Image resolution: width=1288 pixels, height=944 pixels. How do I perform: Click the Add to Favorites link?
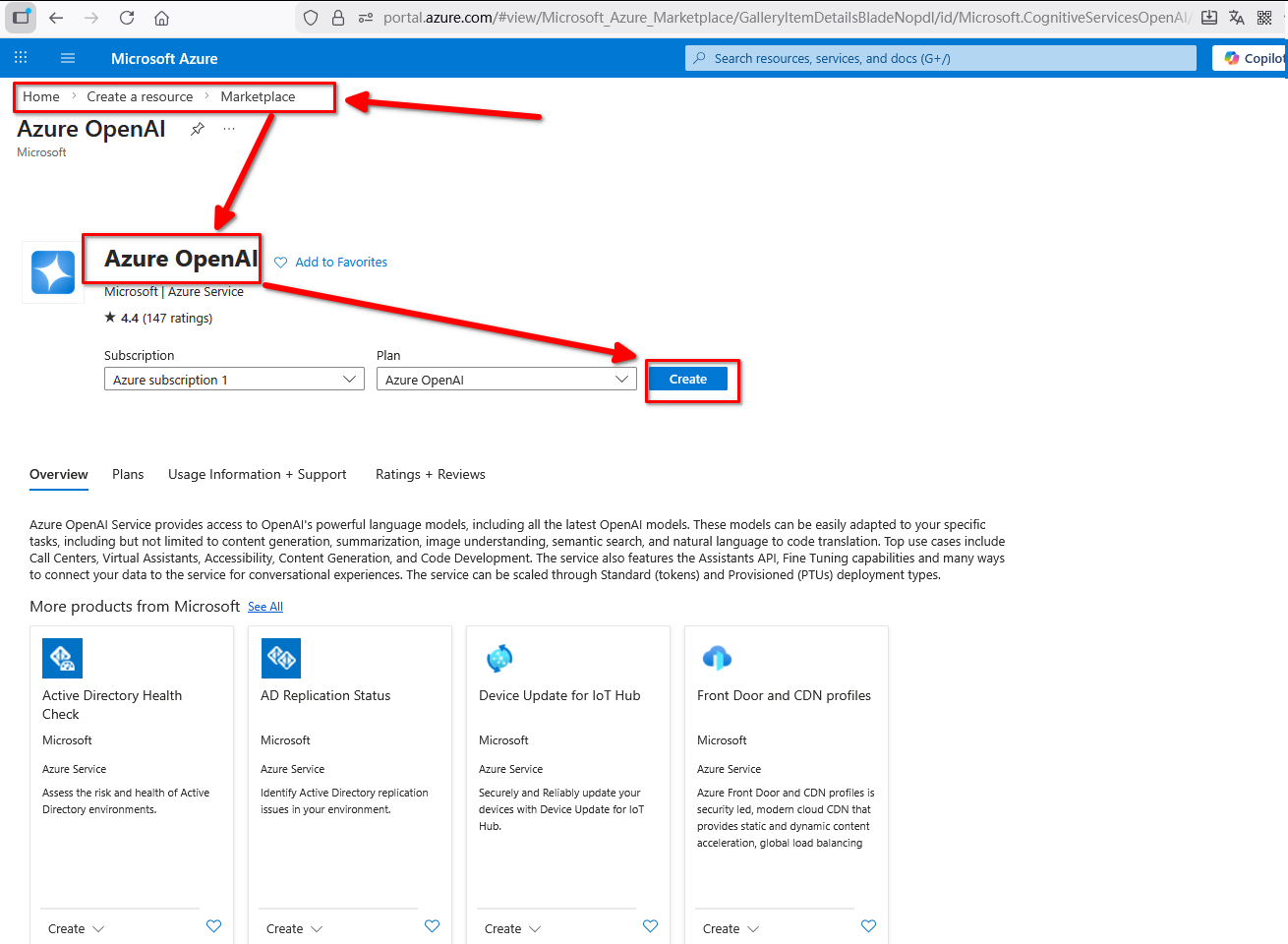[340, 263]
